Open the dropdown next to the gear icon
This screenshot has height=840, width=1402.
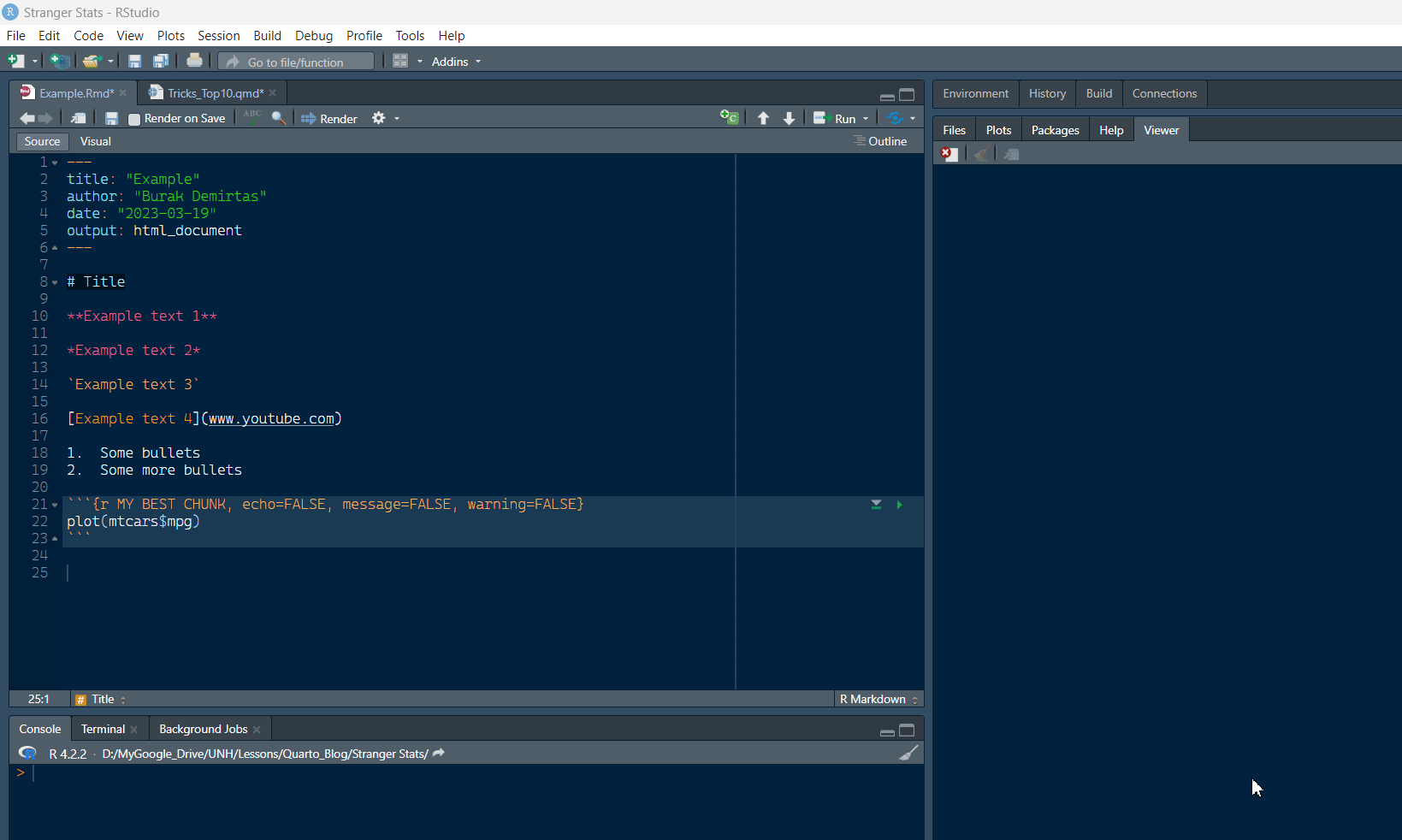[x=397, y=119]
